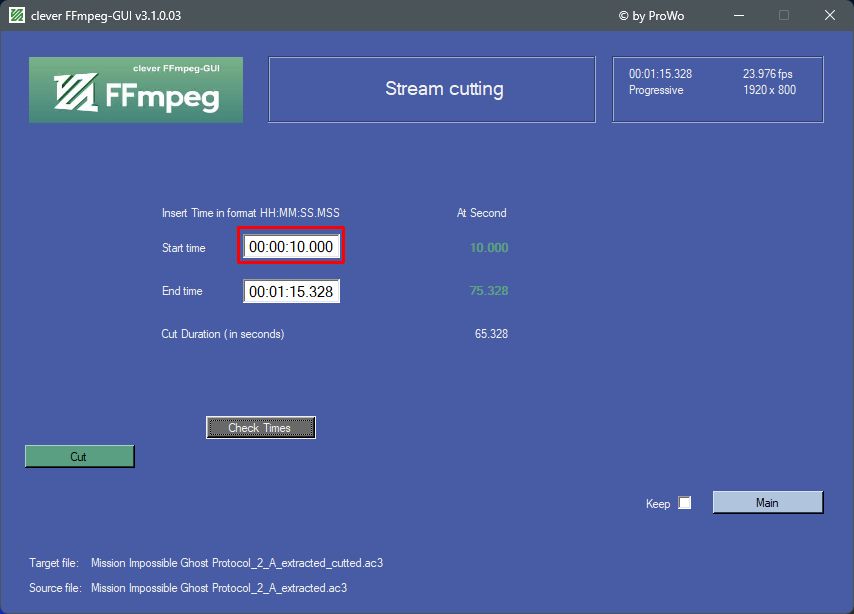Click the 1920 x 800 resolution text

769,90
